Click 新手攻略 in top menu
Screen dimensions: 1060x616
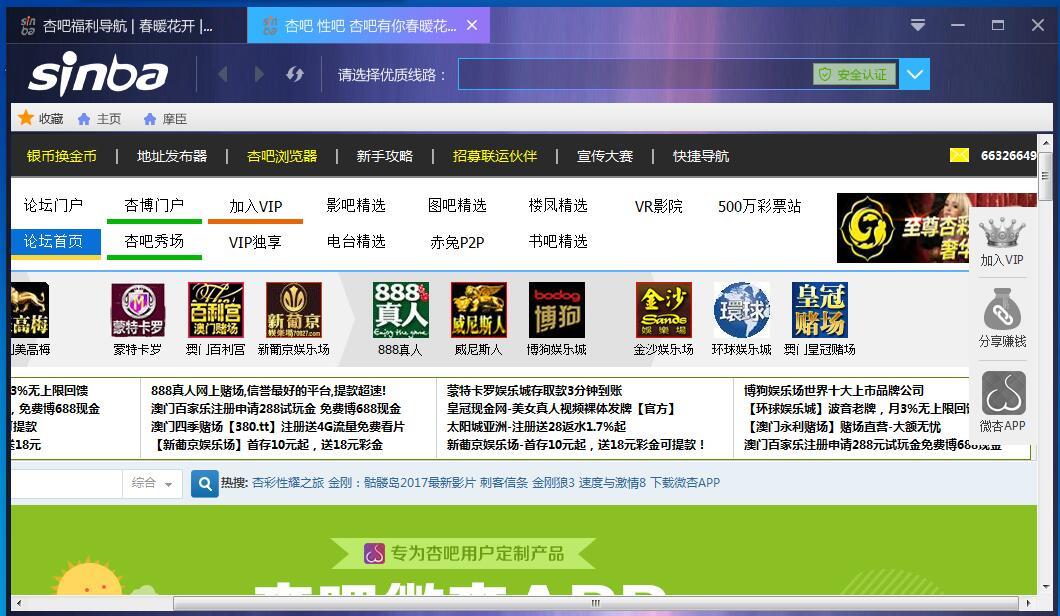point(385,156)
